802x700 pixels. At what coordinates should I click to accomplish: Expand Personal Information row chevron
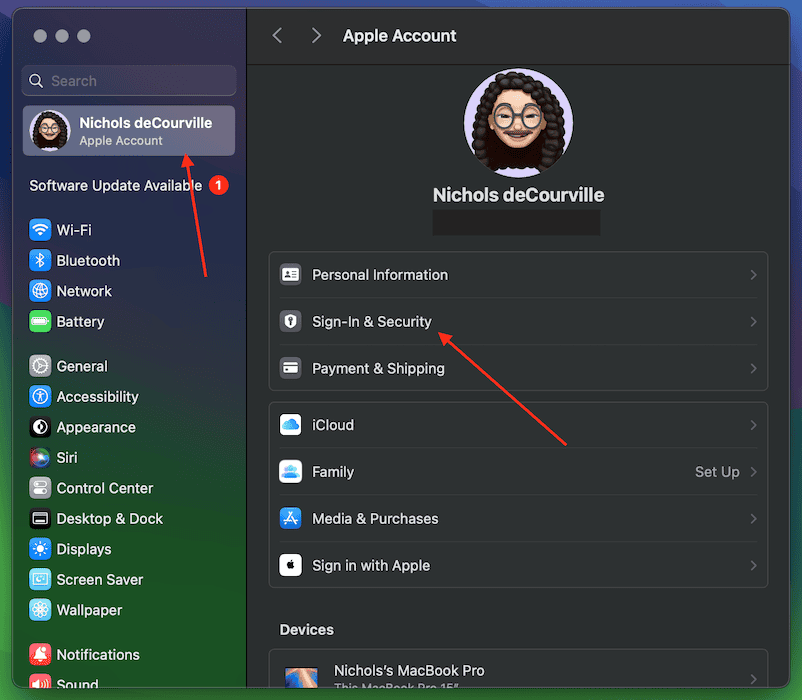coord(753,275)
